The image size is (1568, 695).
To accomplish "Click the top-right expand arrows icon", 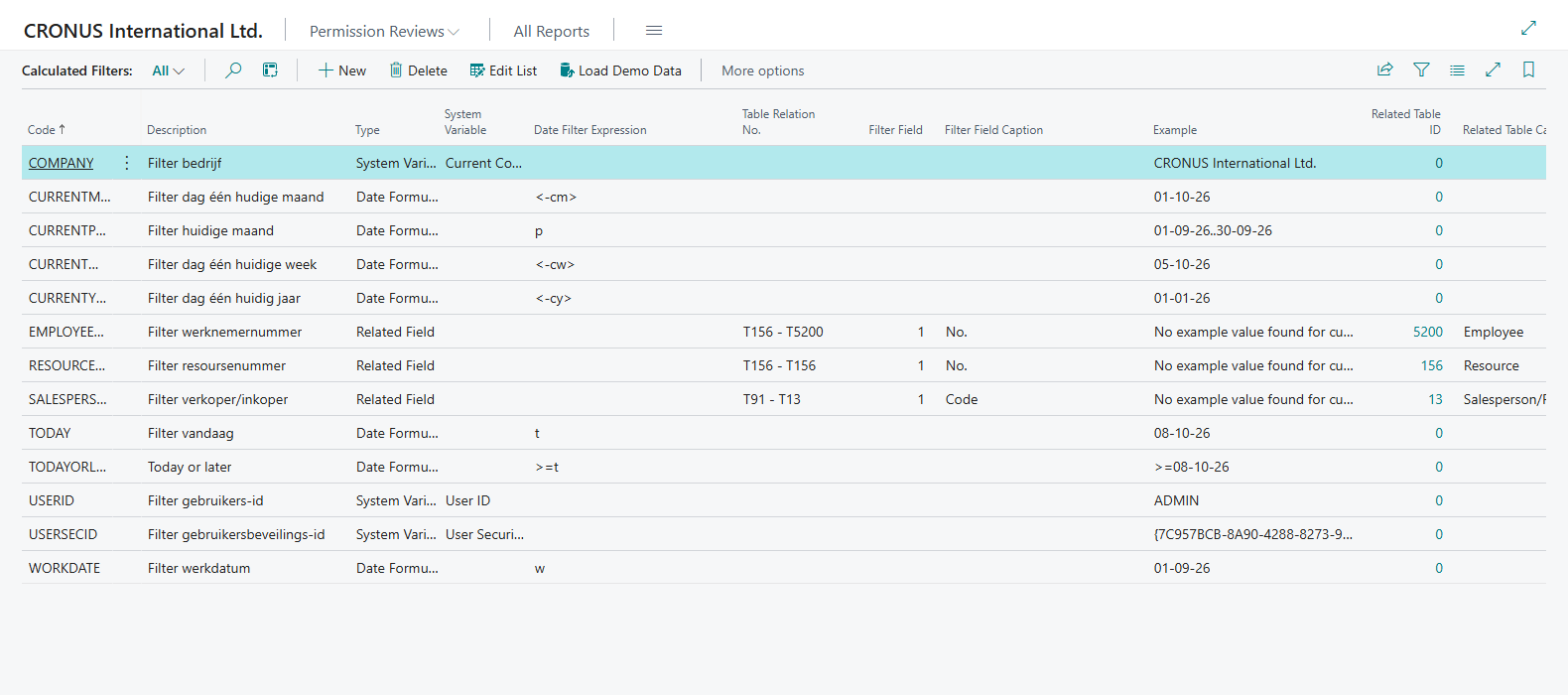I will click(1528, 28).
